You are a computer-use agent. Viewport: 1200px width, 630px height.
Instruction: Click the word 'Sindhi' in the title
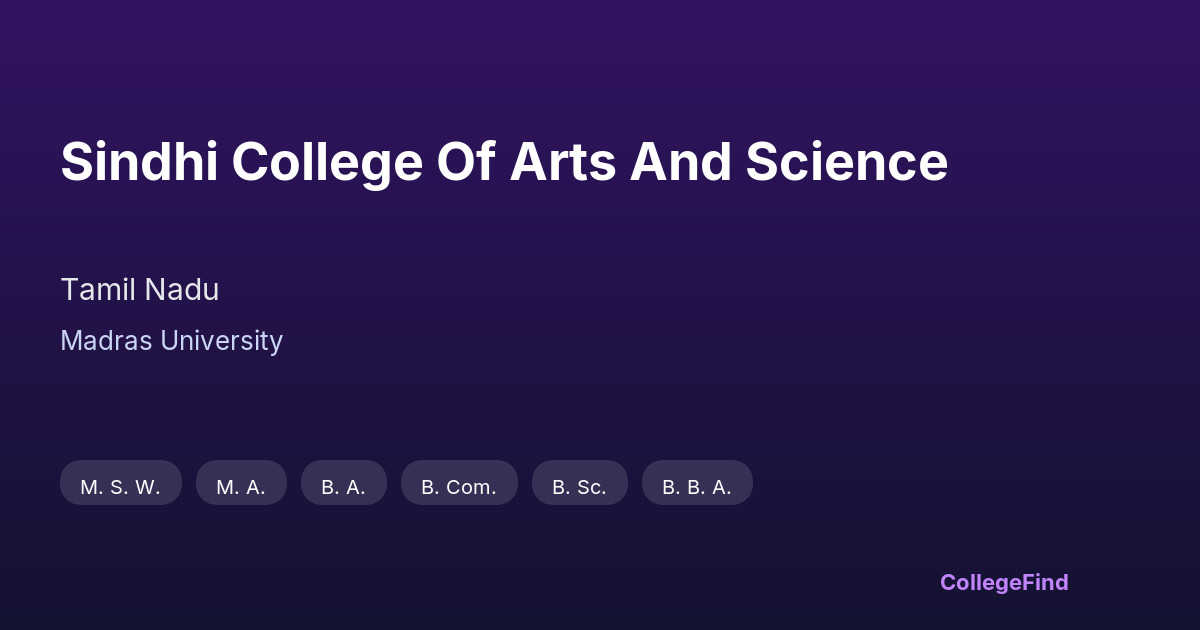[x=139, y=162]
